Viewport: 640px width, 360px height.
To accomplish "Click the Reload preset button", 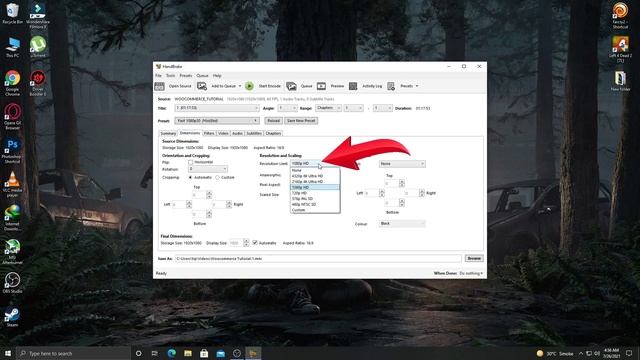I will (273, 121).
